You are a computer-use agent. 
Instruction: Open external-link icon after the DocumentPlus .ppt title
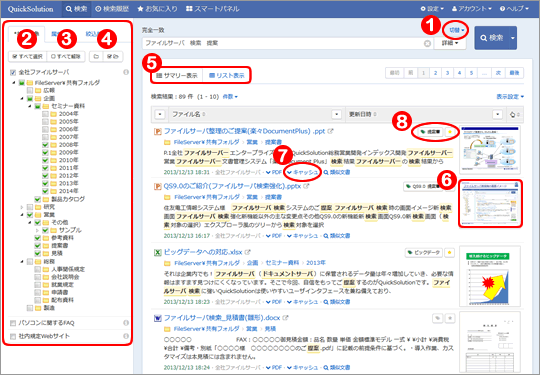pos(331,131)
